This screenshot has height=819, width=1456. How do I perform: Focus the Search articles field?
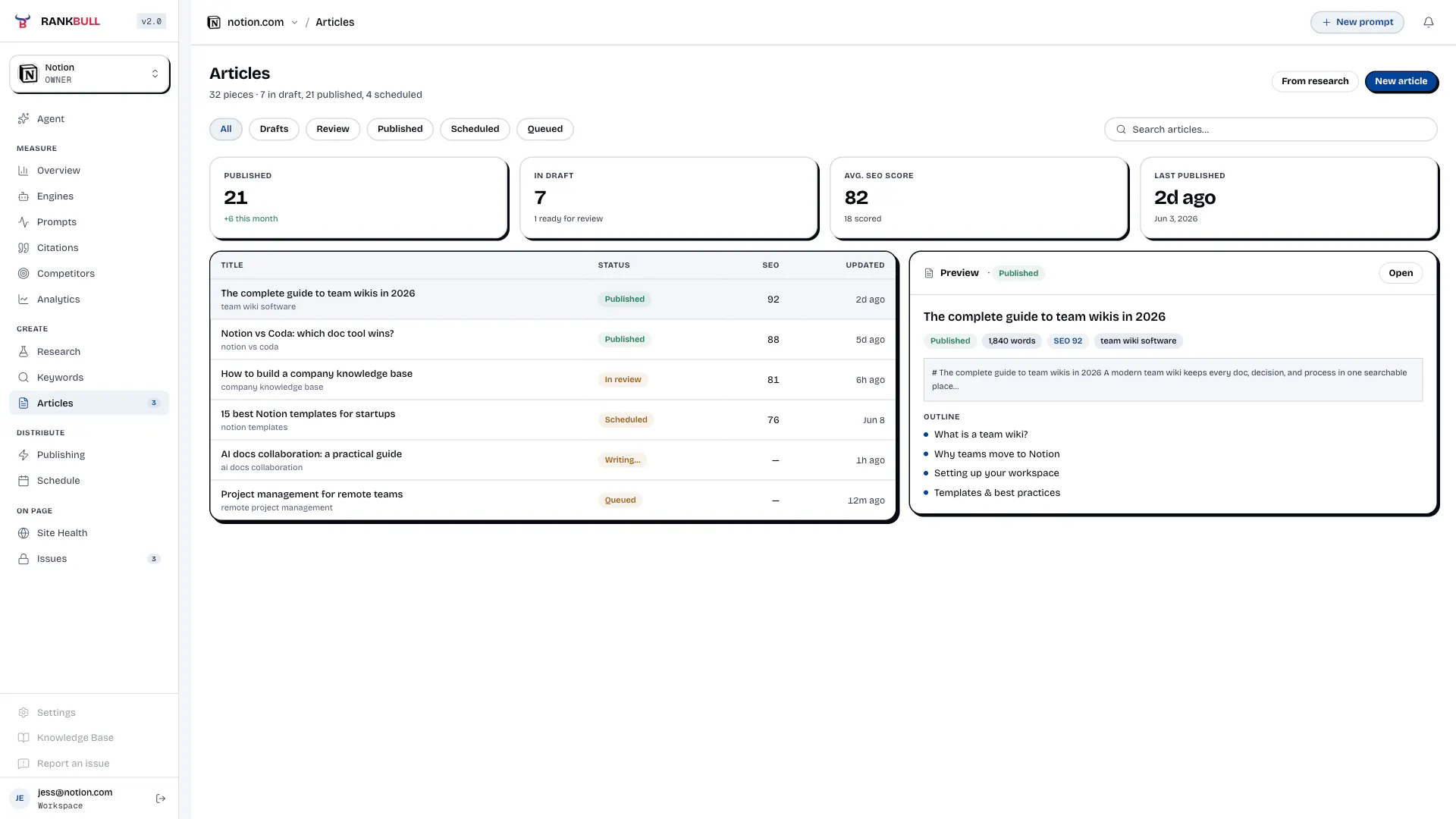click(x=1271, y=130)
